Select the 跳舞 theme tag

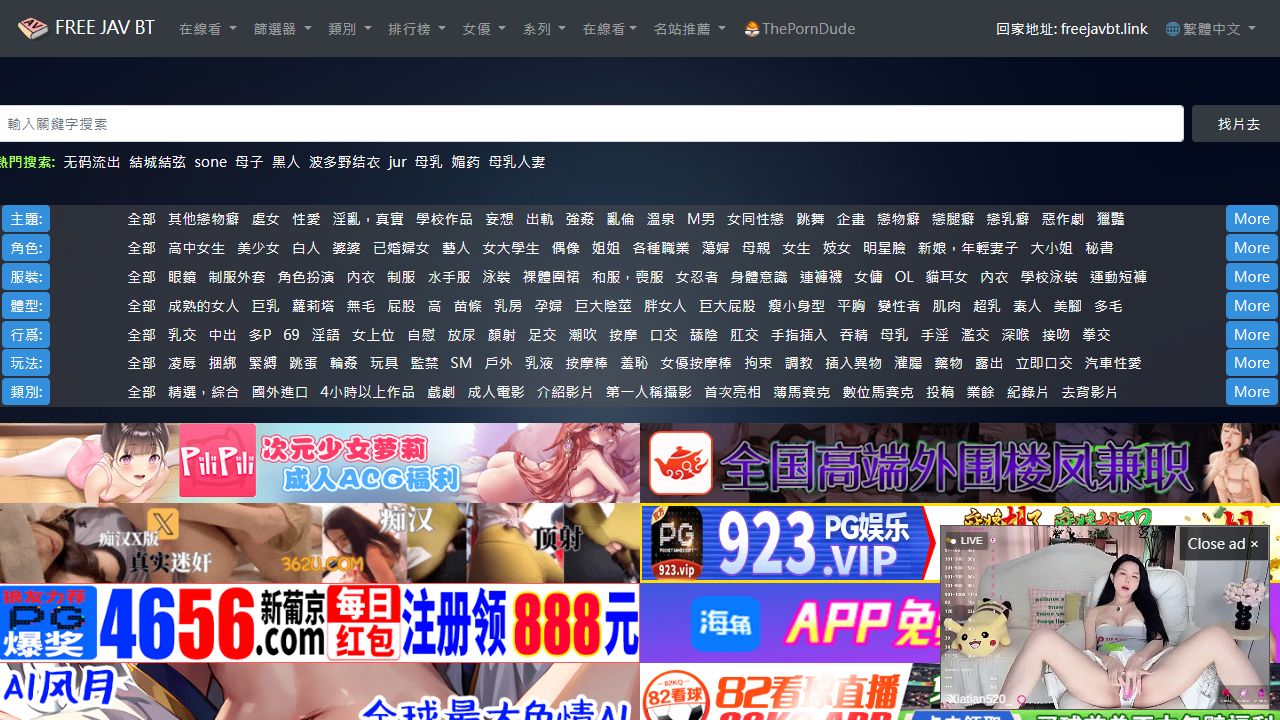pos(810,219)
